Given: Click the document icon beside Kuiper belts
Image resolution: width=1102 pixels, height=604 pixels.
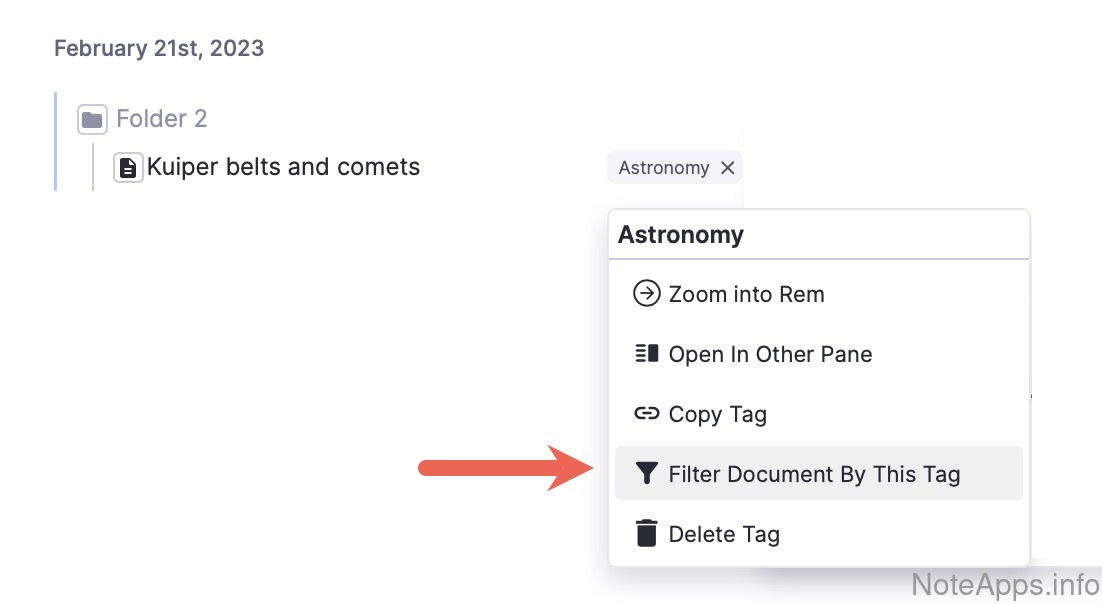Looking at the screenshot, I should pos(128,167).
